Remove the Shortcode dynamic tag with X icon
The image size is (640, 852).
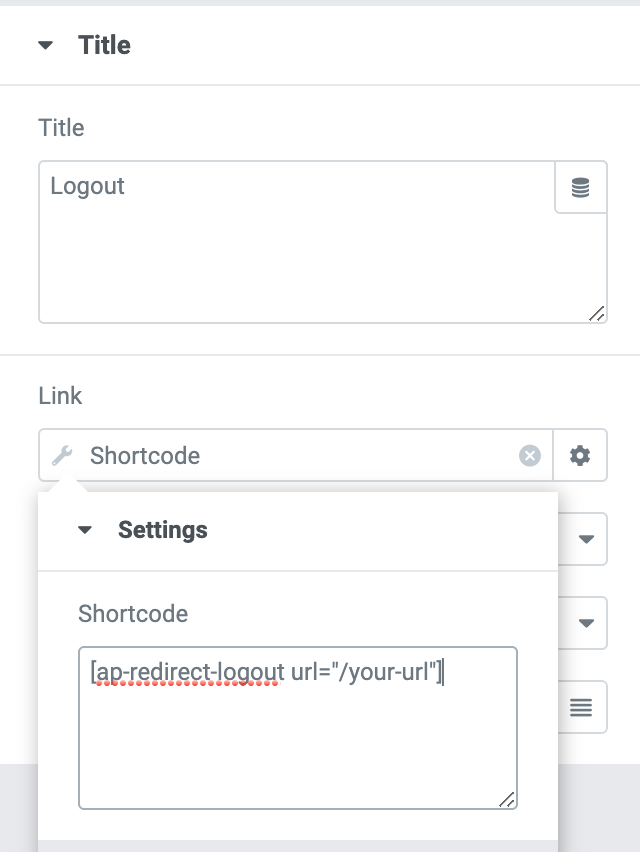[530, 455]
